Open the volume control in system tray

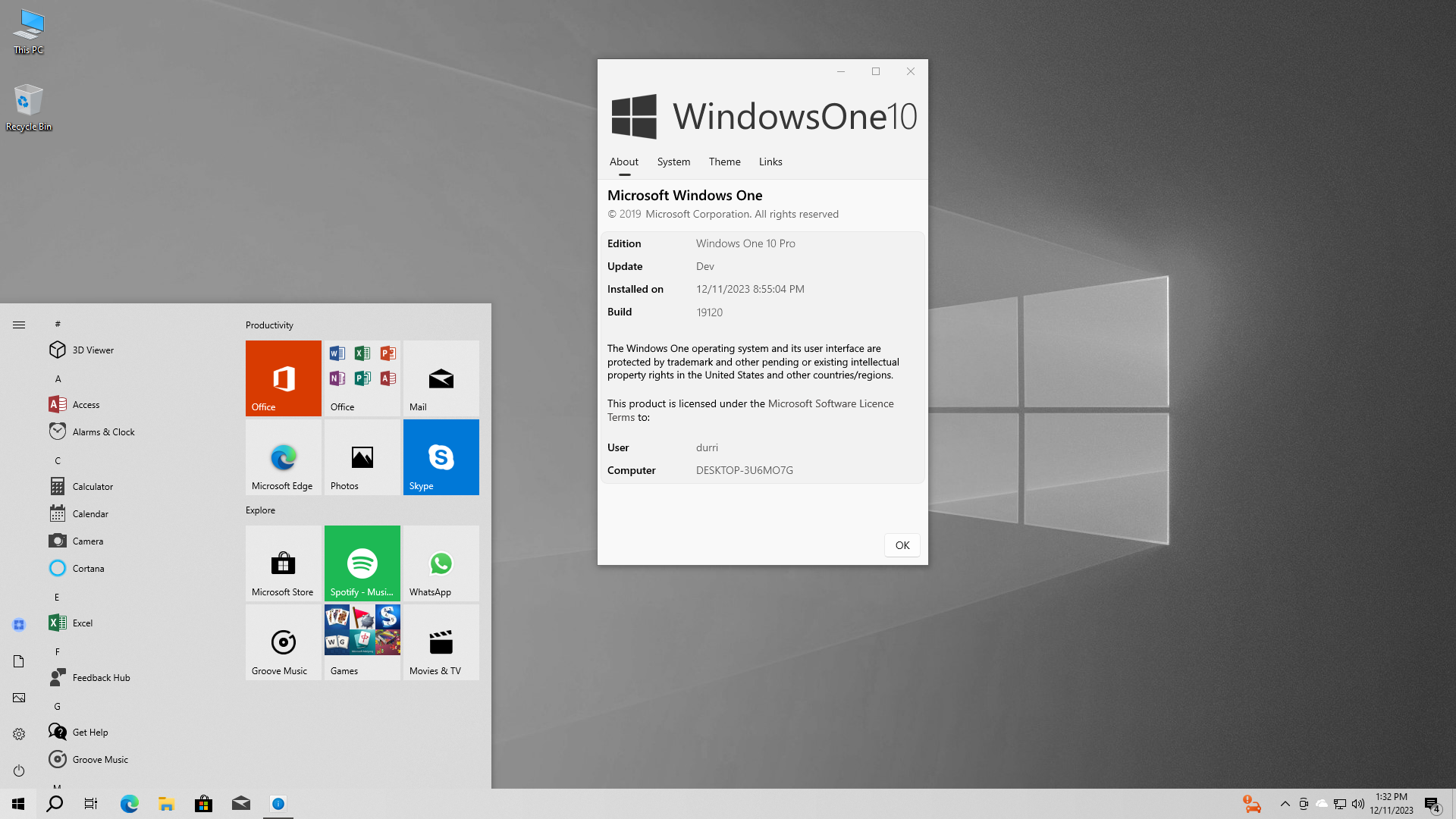1358,804
